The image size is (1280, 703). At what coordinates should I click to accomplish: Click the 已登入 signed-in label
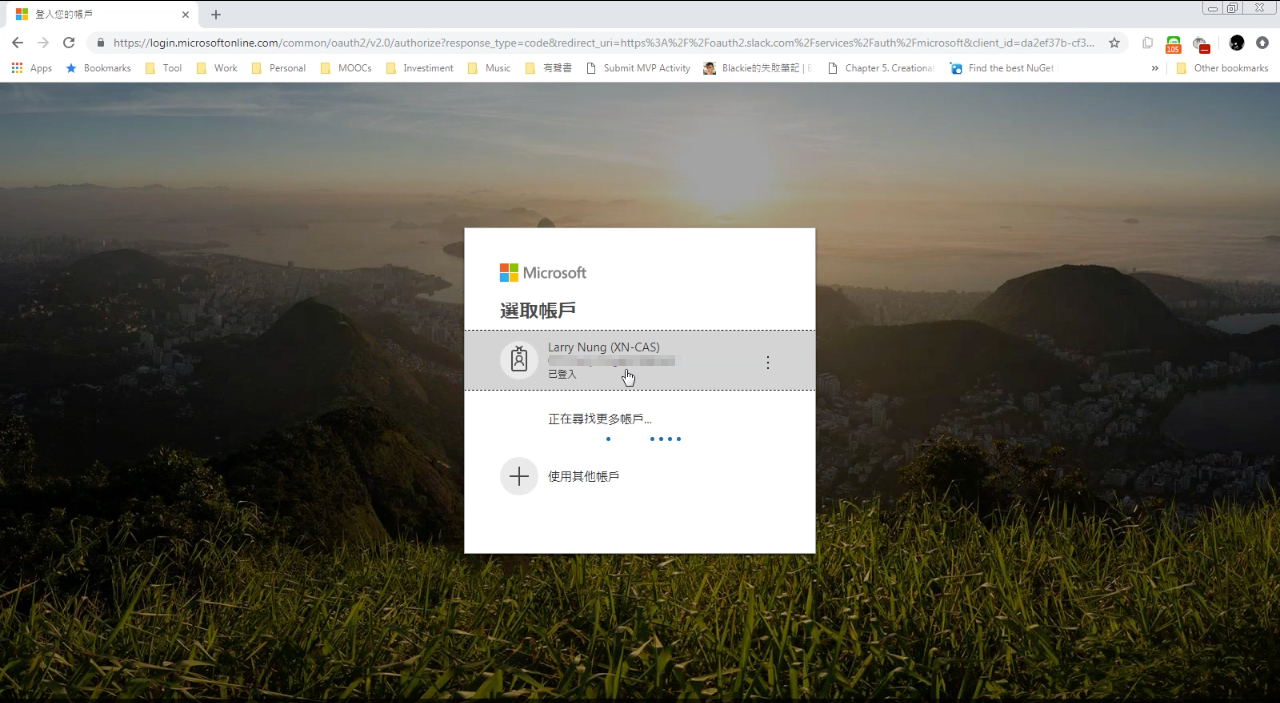click(562, 374)
